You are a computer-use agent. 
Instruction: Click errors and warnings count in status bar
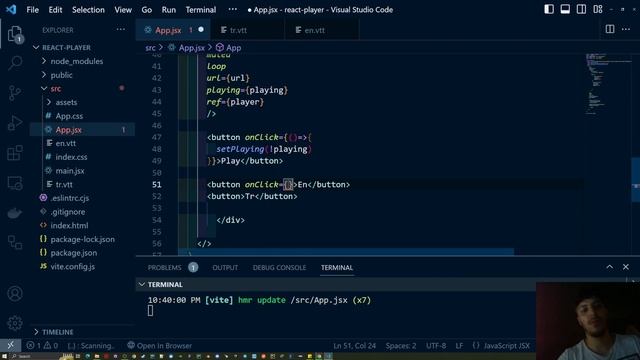click(42, 345)
